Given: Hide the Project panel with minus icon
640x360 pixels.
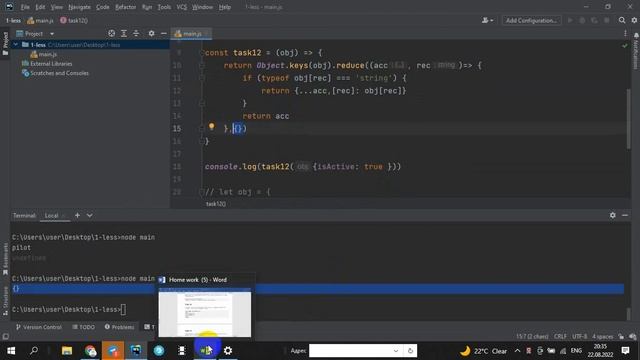Looking at the screenshot, I should coord(164,33).
